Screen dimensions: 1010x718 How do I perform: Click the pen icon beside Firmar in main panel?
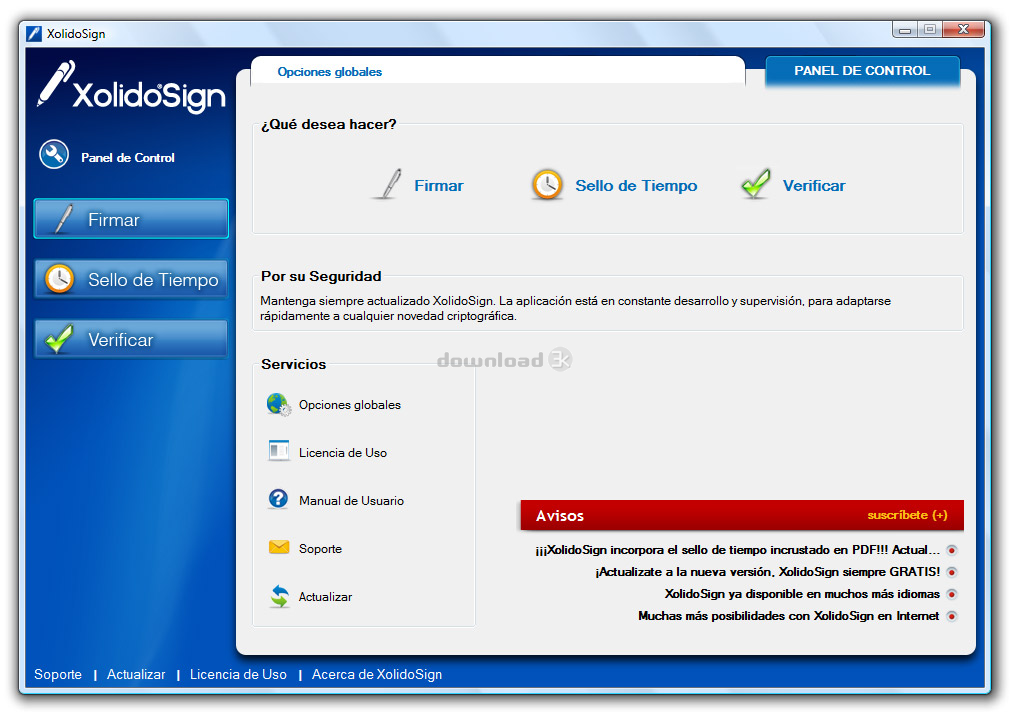pyautogui.click(x=387, y=185)
